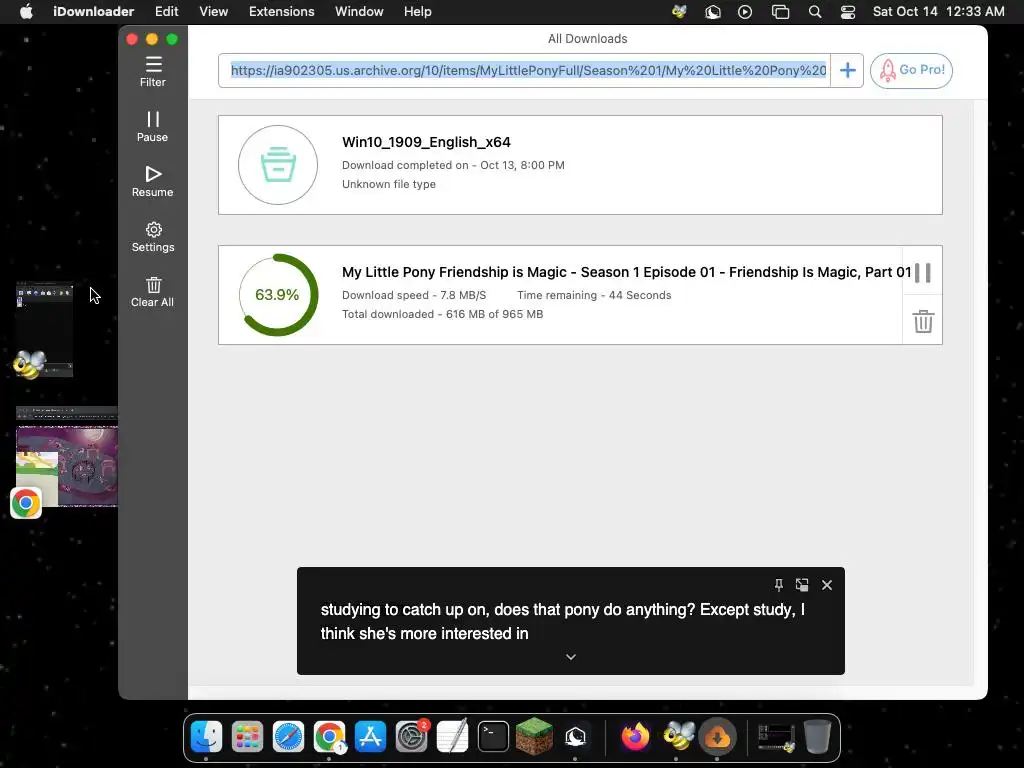Open the Edit menu
Screen dimensions: 1024x768
(x=167, y=12)
